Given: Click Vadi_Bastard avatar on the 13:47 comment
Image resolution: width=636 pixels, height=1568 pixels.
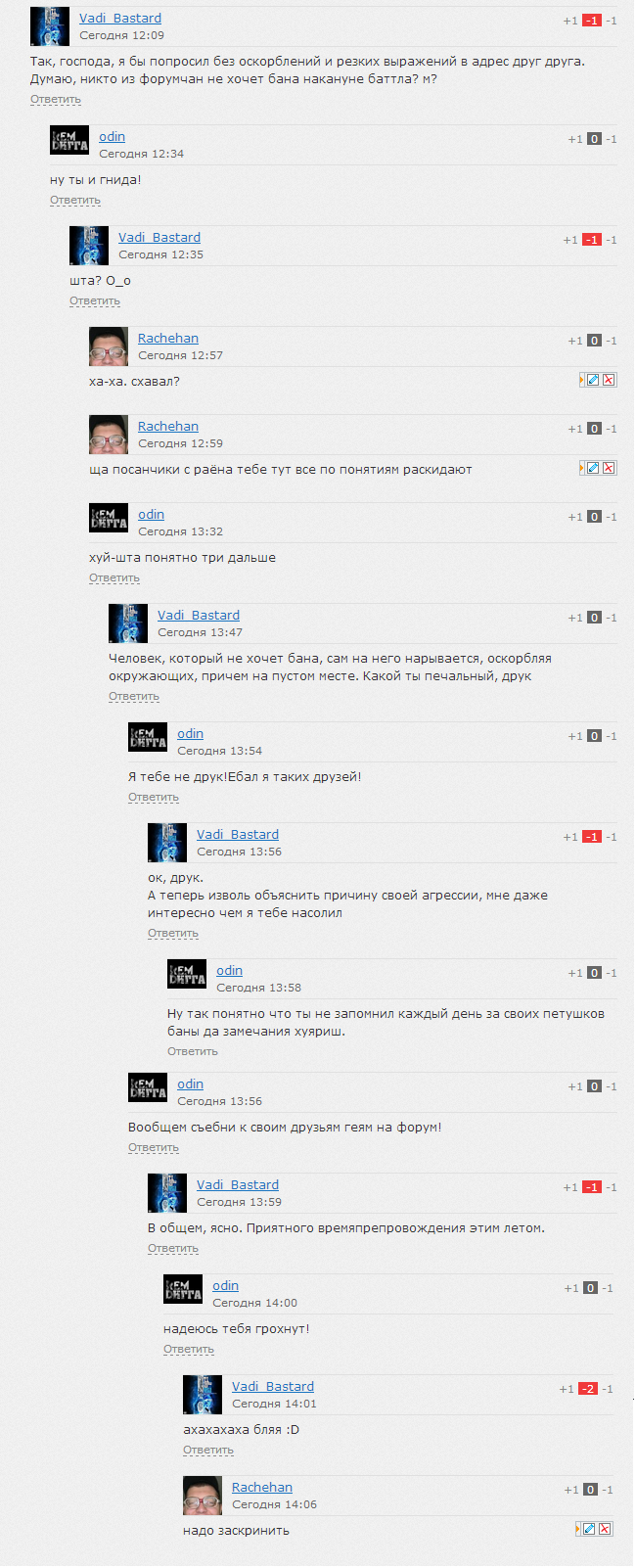Looking at the screenshot, I should click(x=128, y=623).
